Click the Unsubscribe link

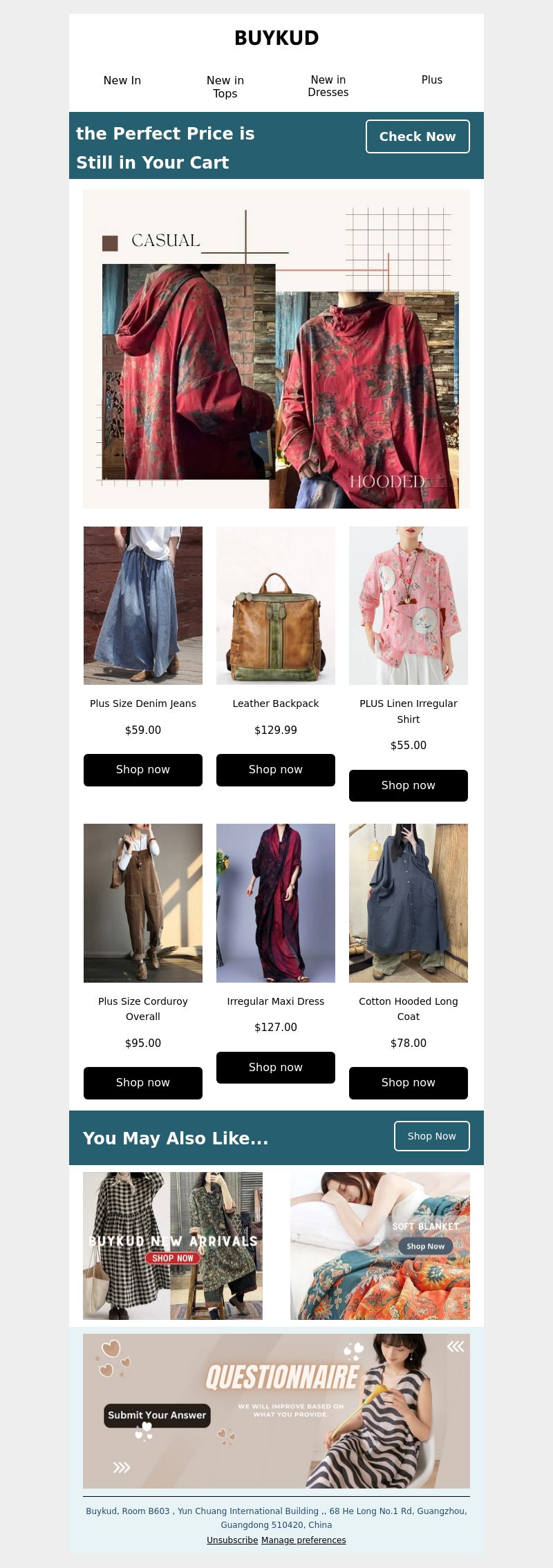(232, 1540)
